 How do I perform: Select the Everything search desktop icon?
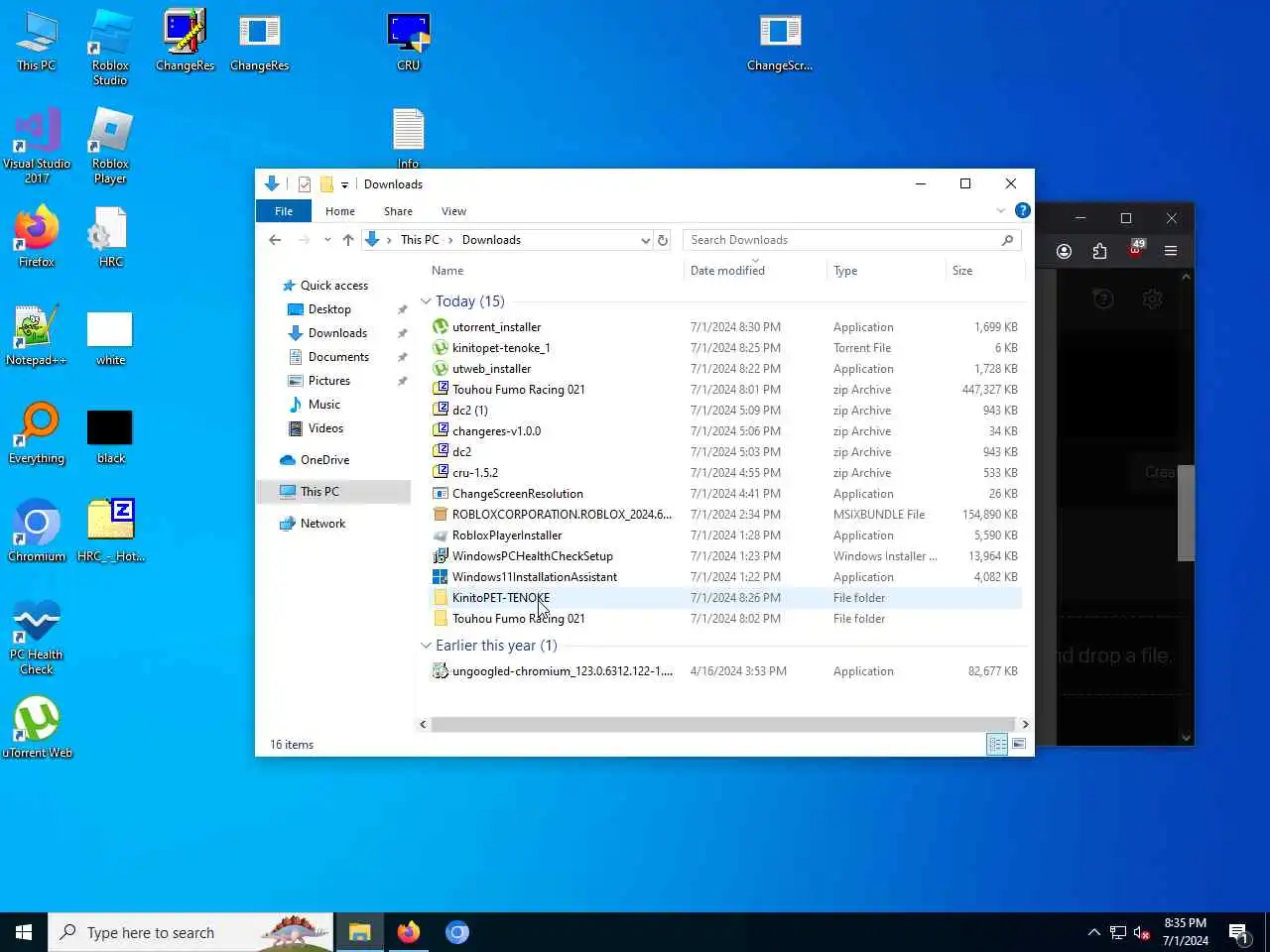(37, 433)
